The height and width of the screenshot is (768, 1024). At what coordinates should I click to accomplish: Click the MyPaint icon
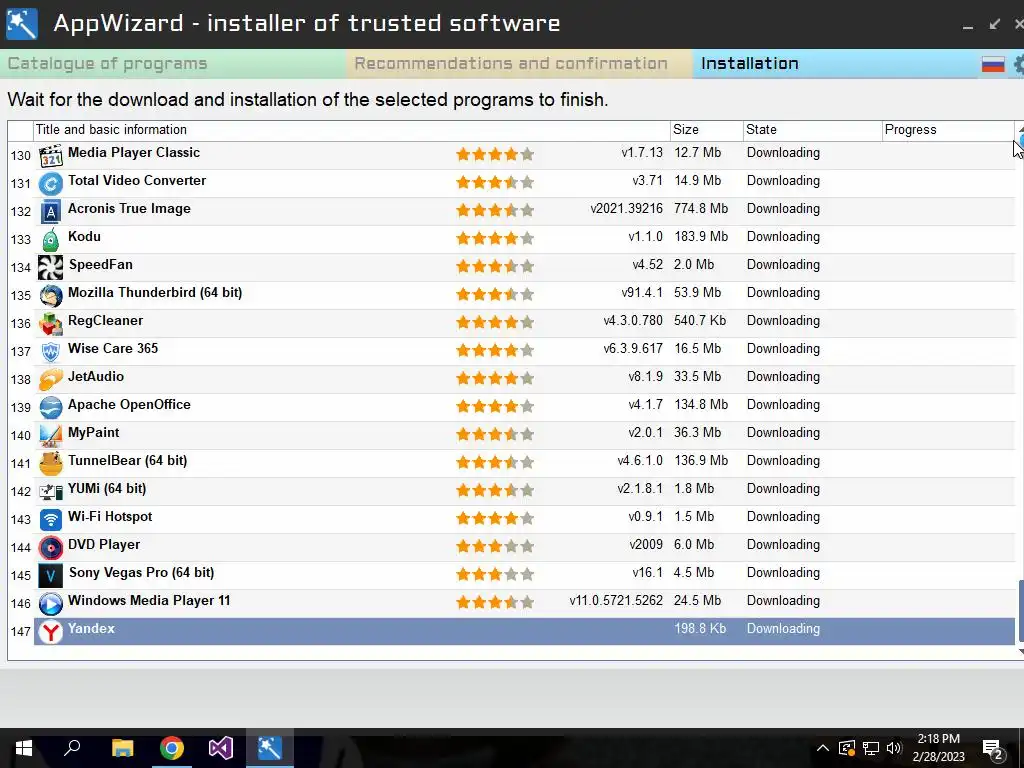[50, 436]
